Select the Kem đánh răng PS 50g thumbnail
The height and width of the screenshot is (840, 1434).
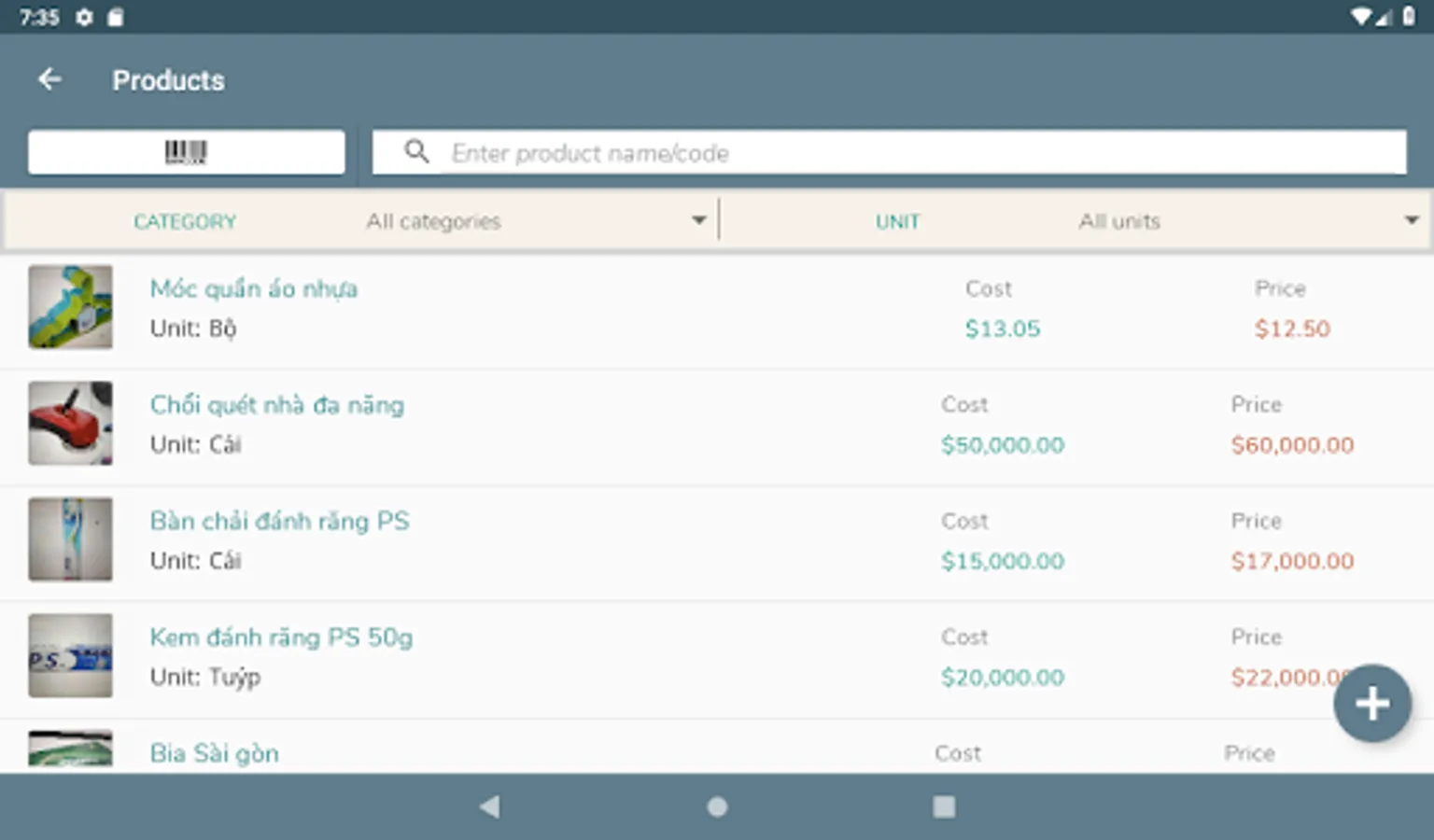[x=70, y=655]
